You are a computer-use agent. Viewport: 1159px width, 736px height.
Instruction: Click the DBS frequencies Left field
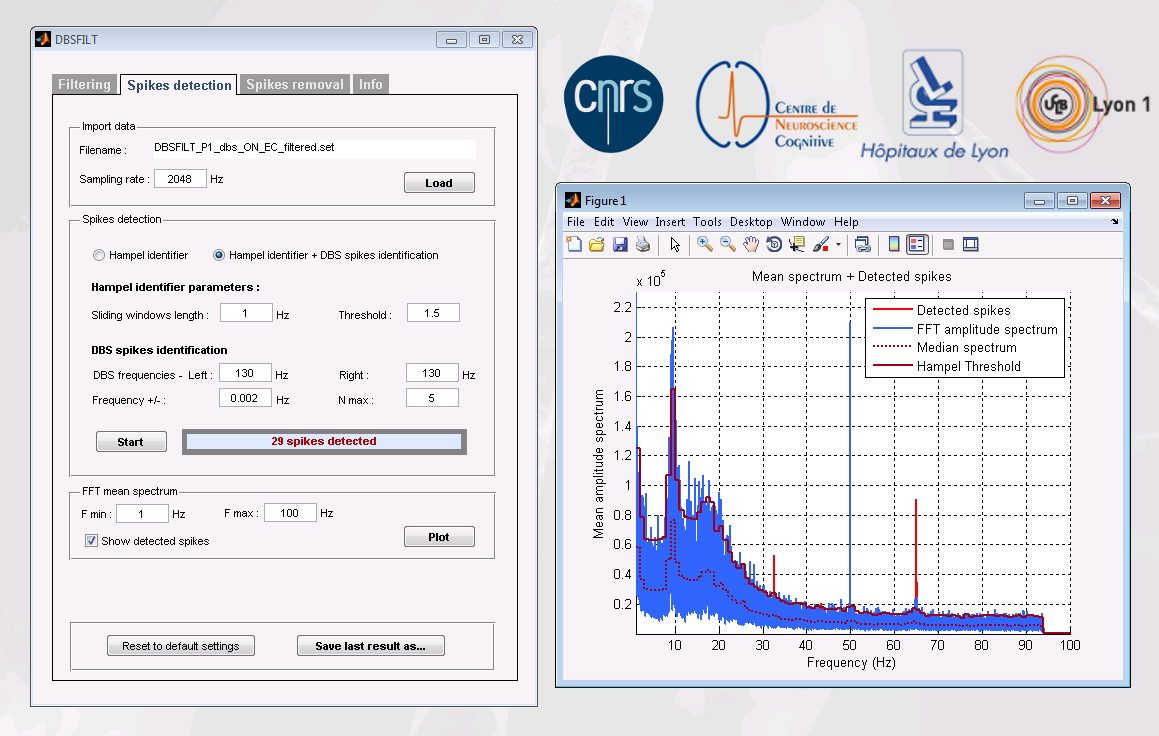tap(245, 373)
